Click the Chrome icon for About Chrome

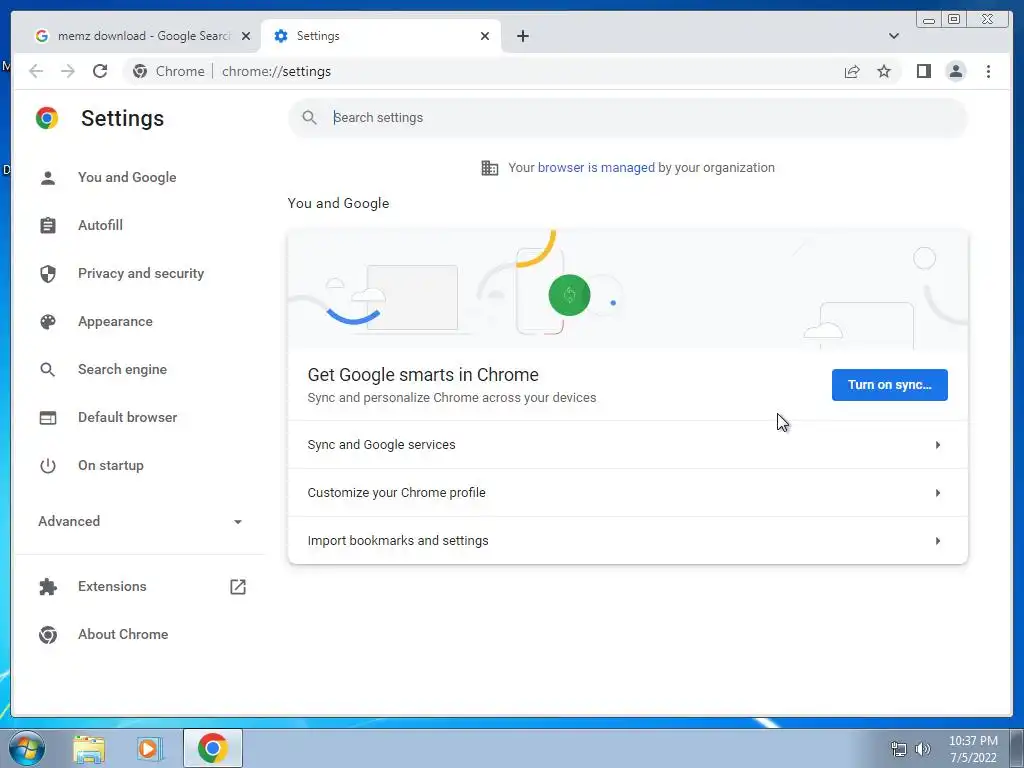click(48, 634)
